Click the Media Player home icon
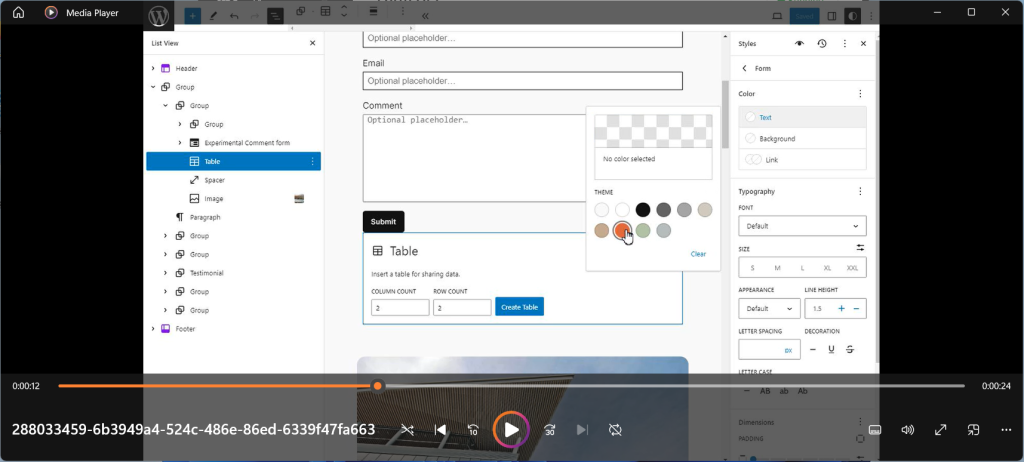Screen dimensions: 1024x462 [18, 13]
